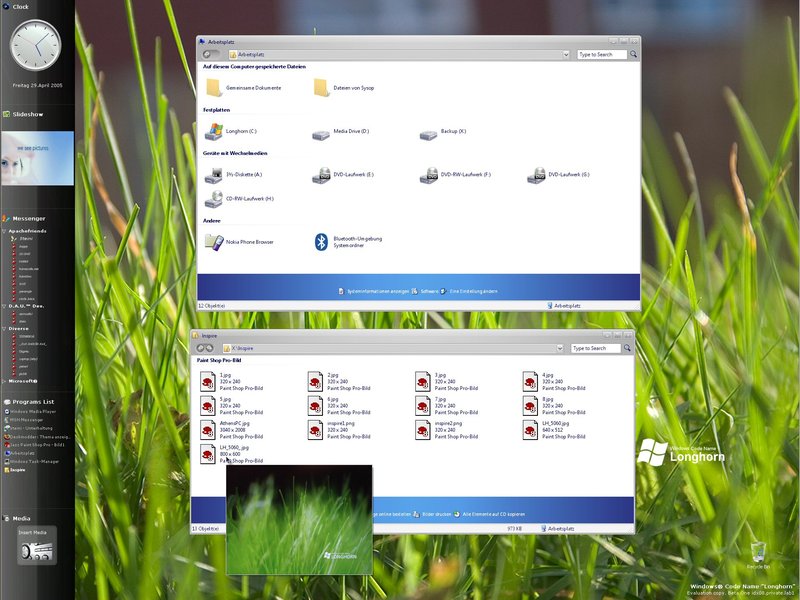This screenshot has width=800, height=600.
Task: Click the Slideshow picture thumbnail in sidebar
Action: click(37, 158)
